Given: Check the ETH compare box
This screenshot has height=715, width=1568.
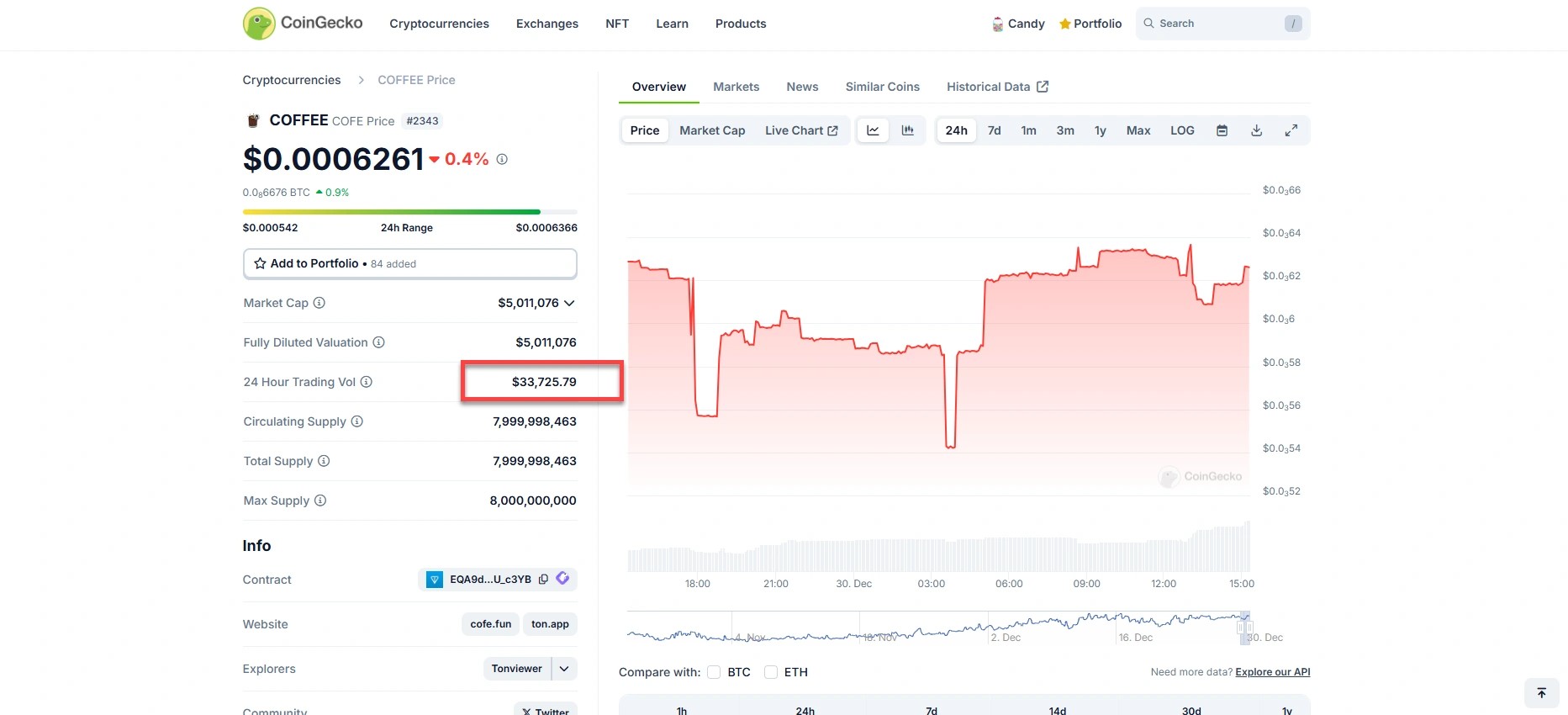Looking at the screenshot, I should click(771, 672).
